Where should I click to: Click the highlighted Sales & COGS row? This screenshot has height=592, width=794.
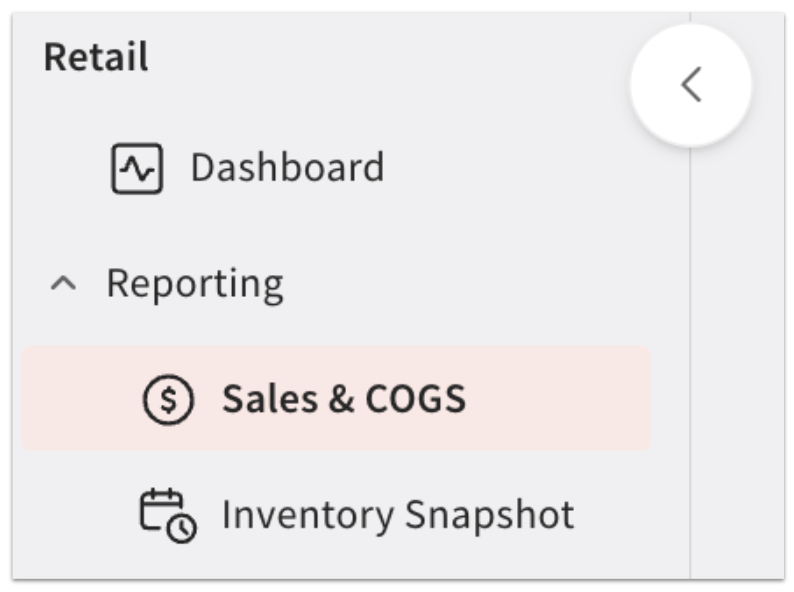336,400
